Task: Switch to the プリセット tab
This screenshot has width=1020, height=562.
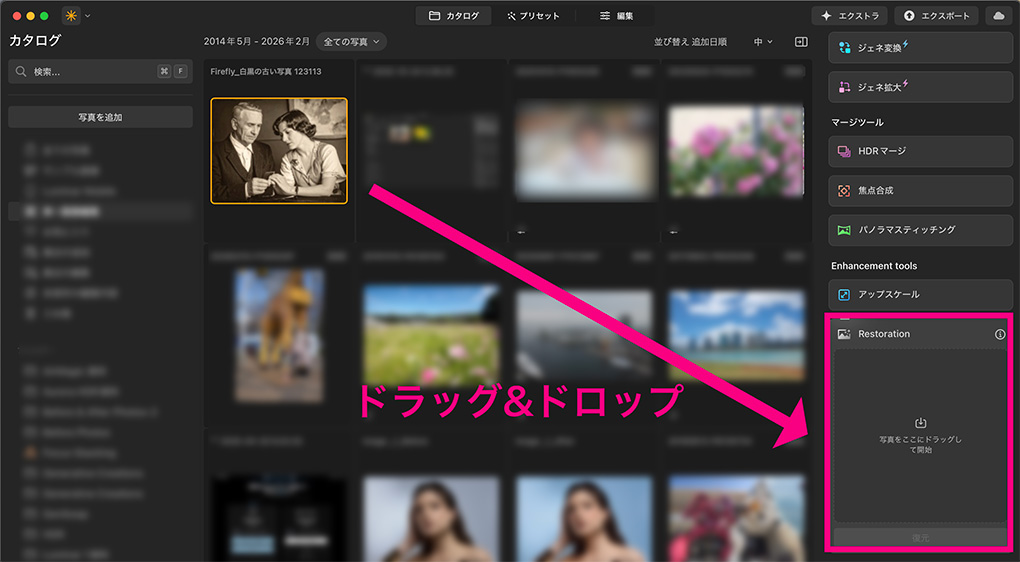Action: (x=533, y=16)
